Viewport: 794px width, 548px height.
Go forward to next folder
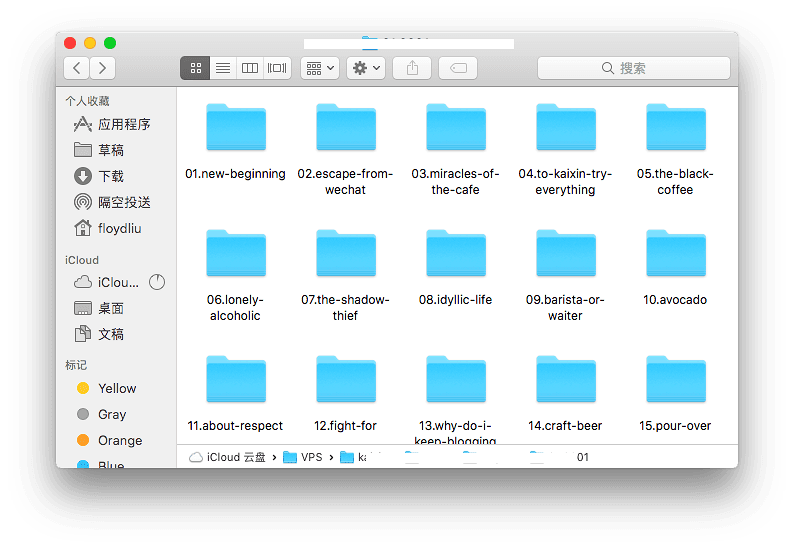tap(102, 68)
